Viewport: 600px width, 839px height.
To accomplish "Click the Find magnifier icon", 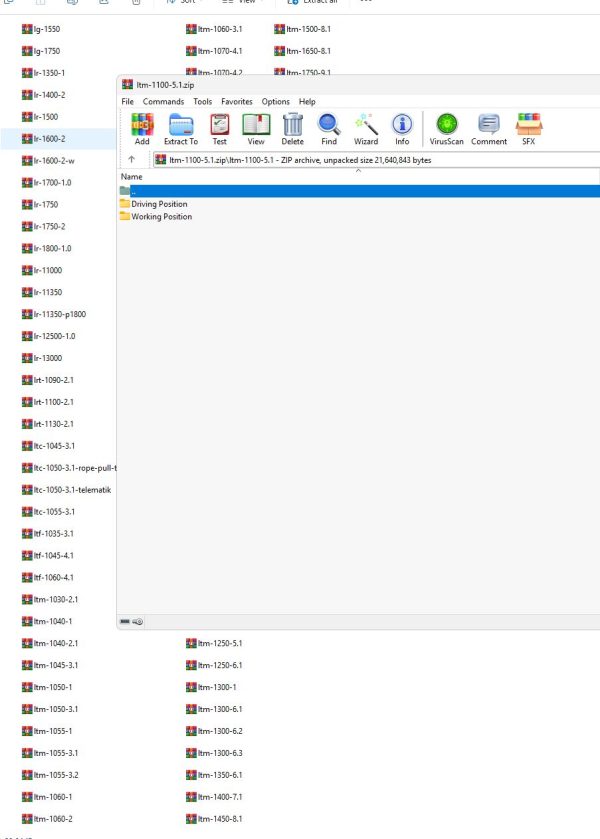I will click(329, 129).
